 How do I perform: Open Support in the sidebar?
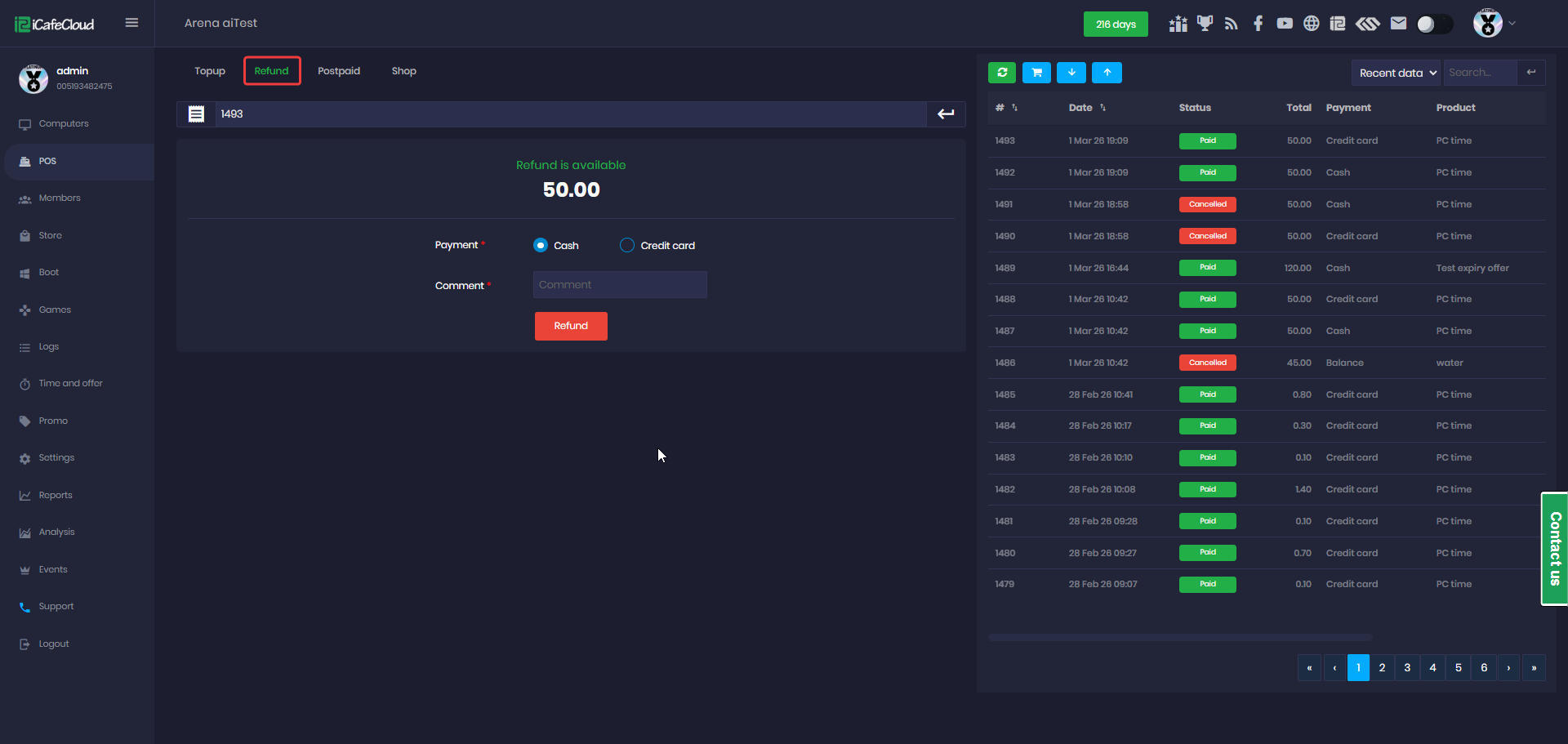click(x=56, y=607)
